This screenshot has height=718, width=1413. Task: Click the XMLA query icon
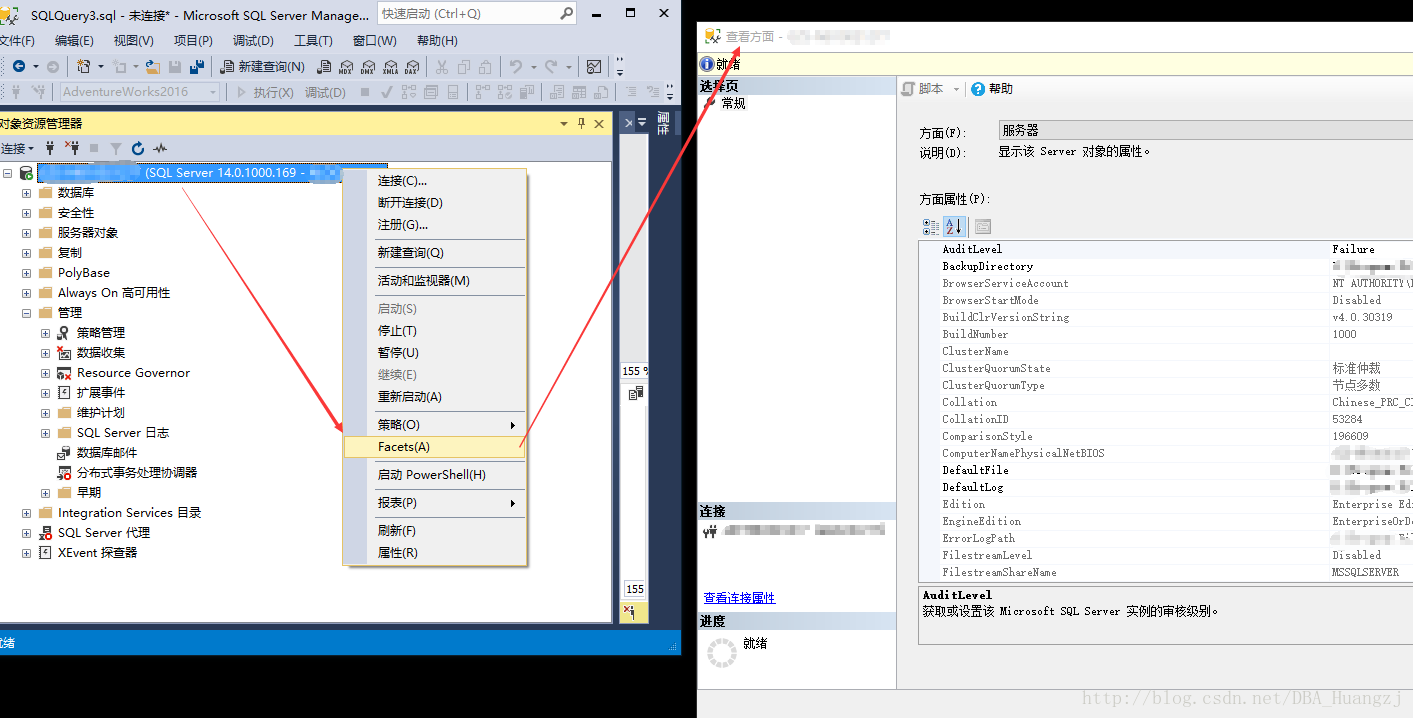click(390, 67)
